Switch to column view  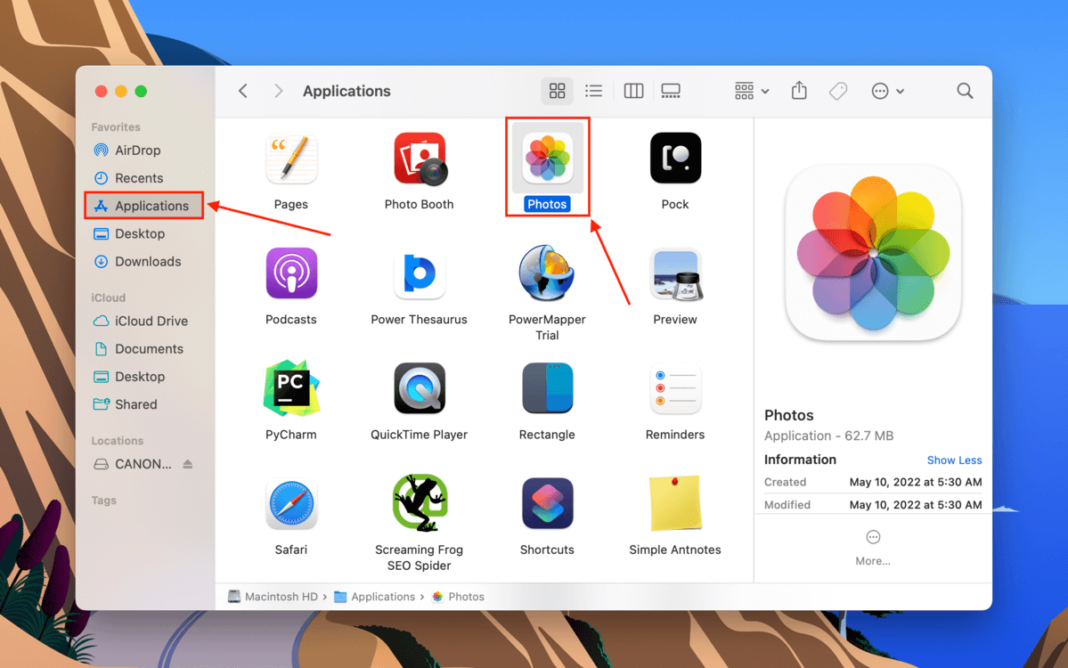[x=633, y=90]
